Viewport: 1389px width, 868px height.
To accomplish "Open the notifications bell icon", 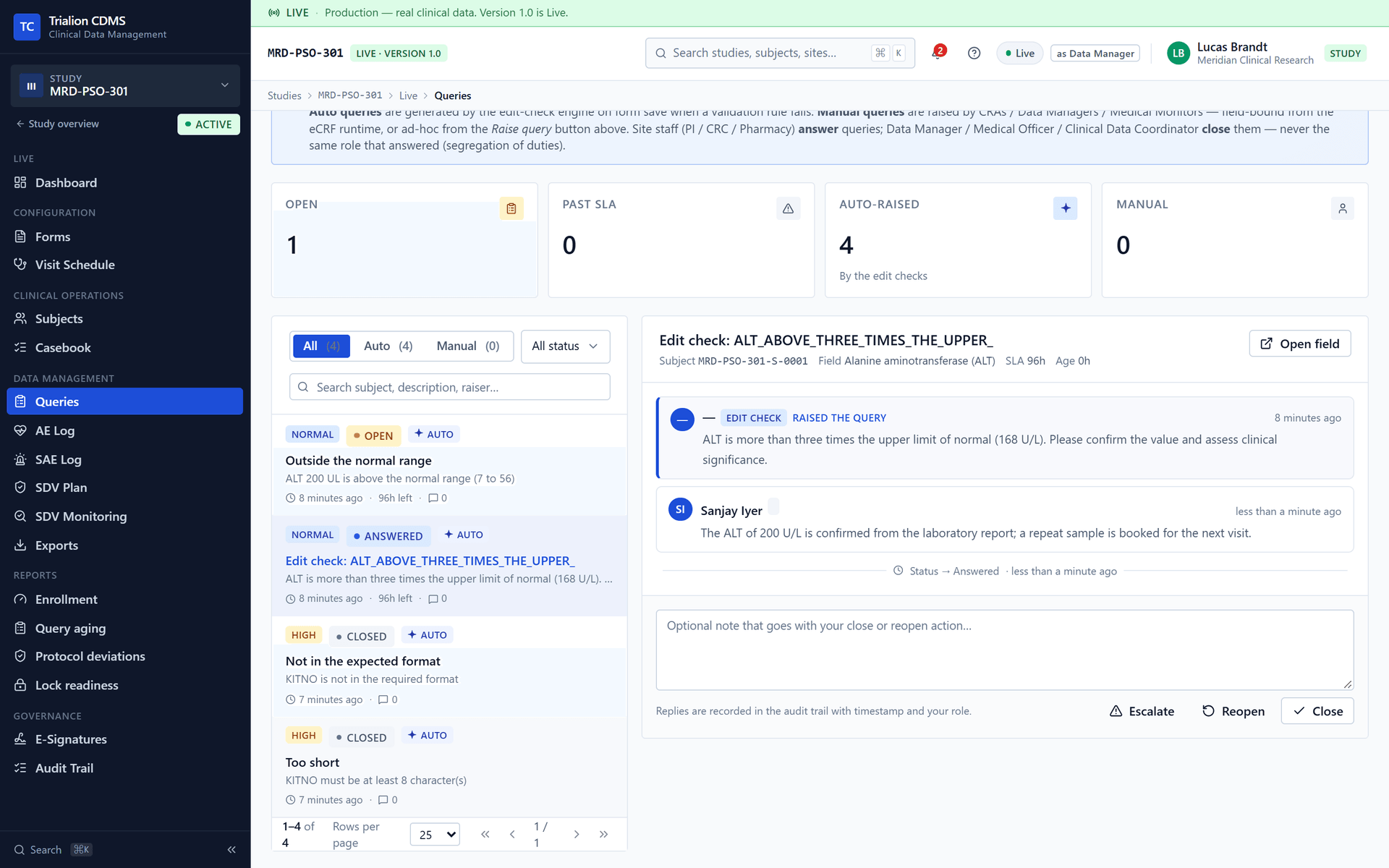I will tap(938, 53).
